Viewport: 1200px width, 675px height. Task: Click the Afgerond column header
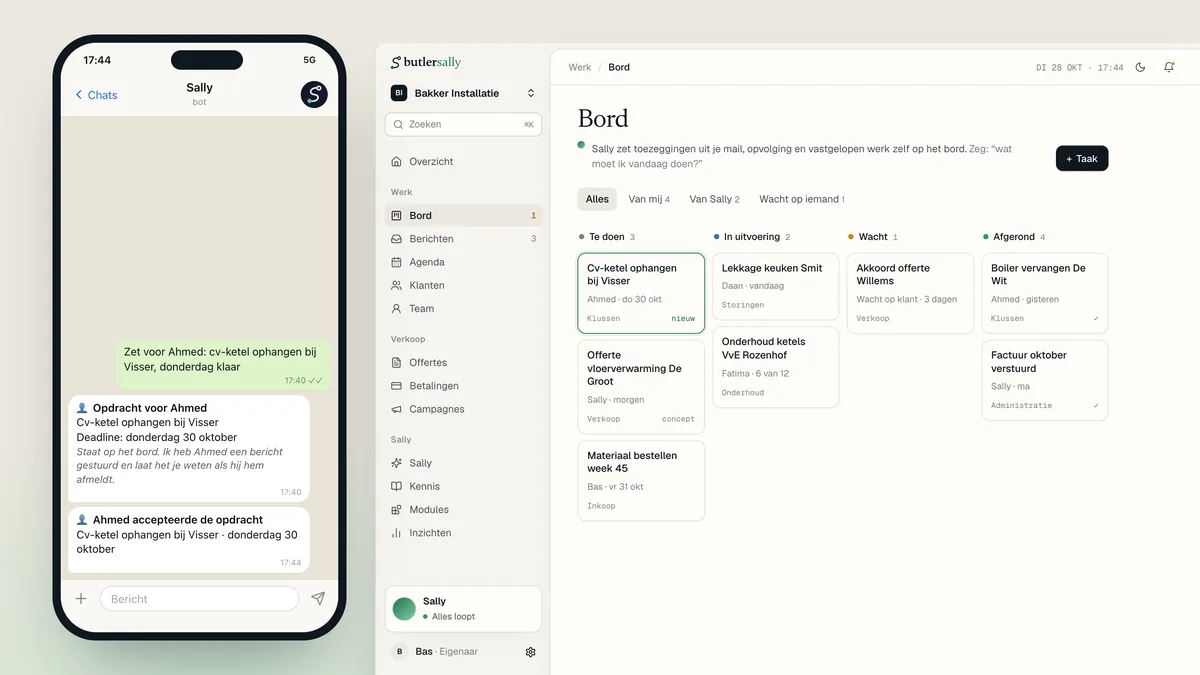coord(1014,237)
